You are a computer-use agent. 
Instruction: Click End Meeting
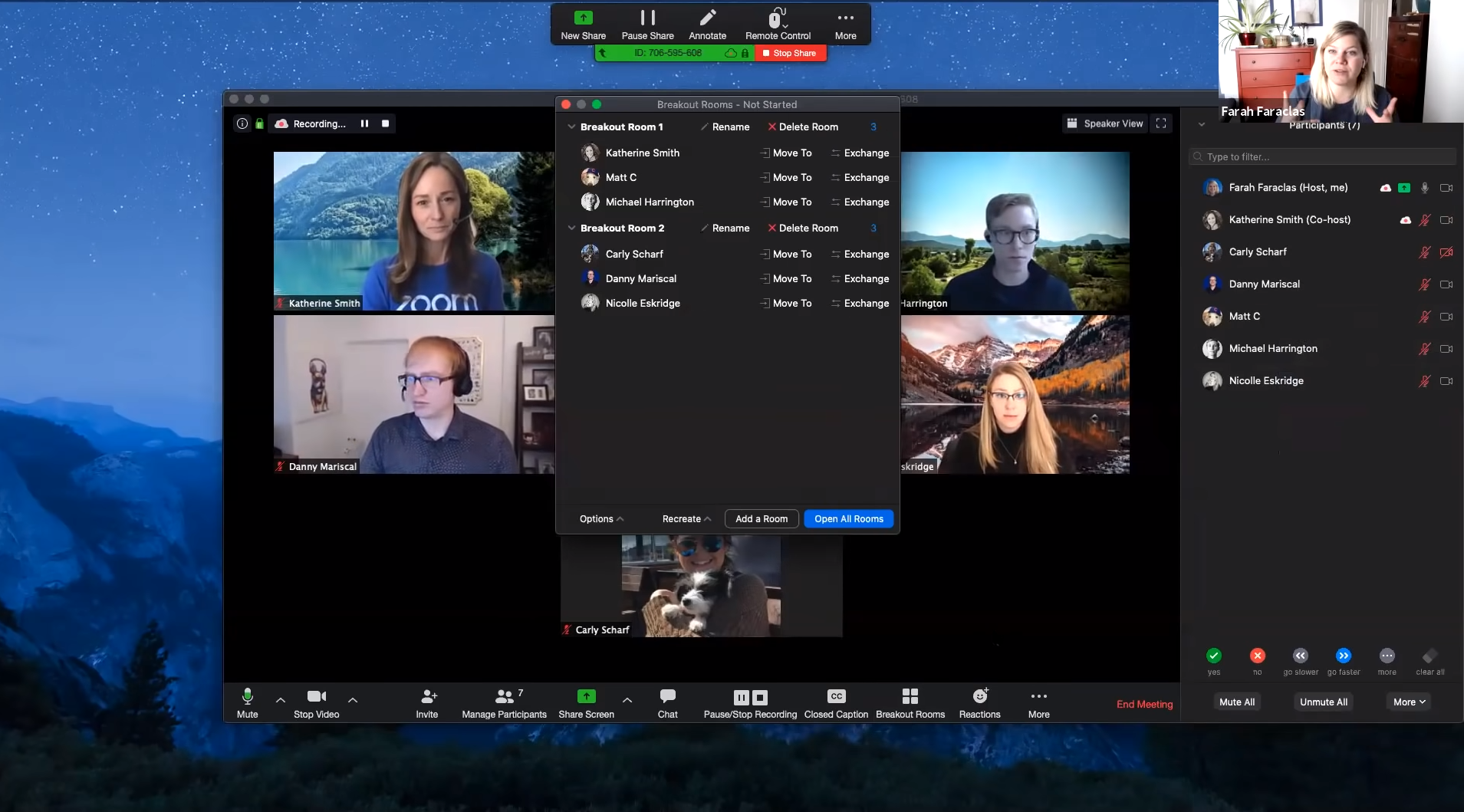[1144, 704]
